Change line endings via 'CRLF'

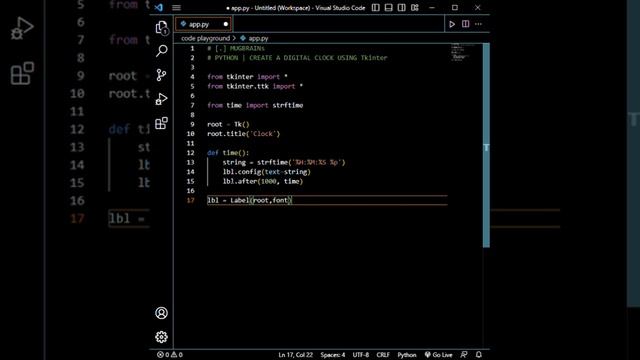tap(383, 355)
